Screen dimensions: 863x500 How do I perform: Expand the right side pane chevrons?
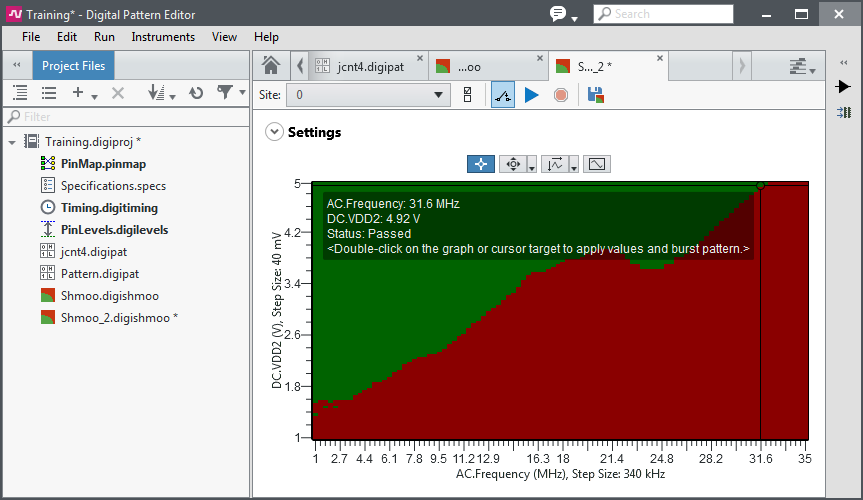click(x=844, y=63)
